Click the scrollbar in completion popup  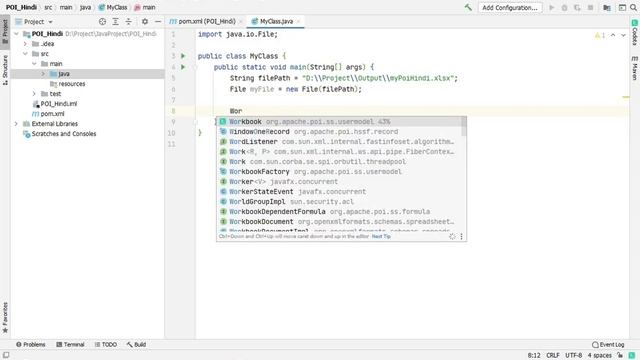(x=464, y=127)
